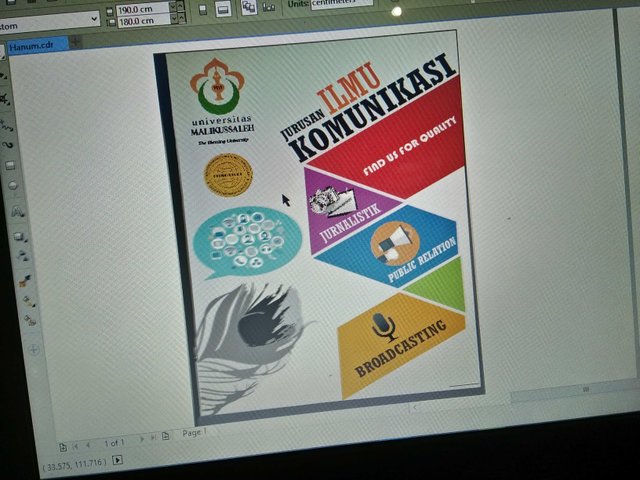
Task: Switch to the Hanum.cdr document tab
Action: tap(38, 45)
